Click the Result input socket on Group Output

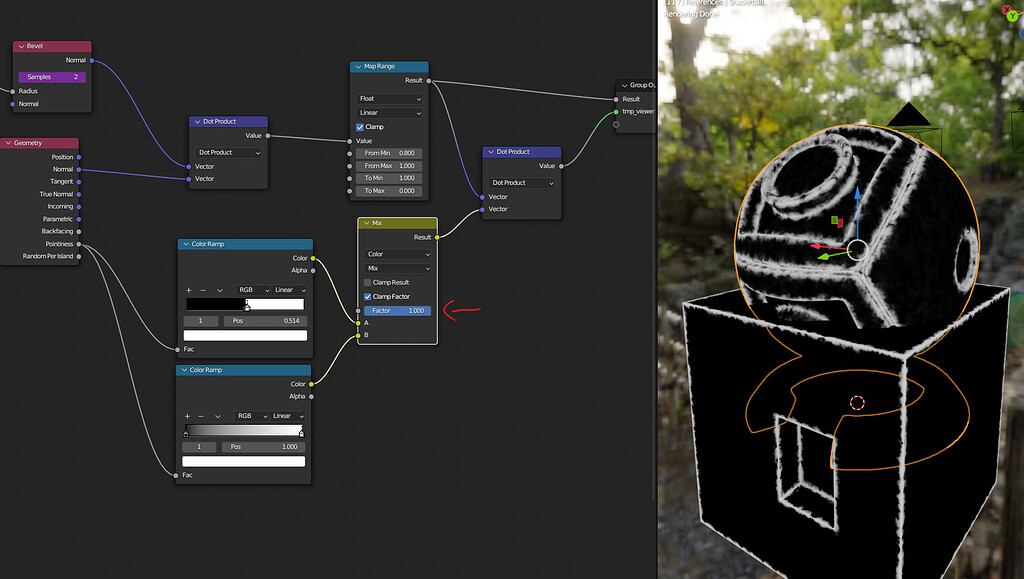[x=617, y=98]
